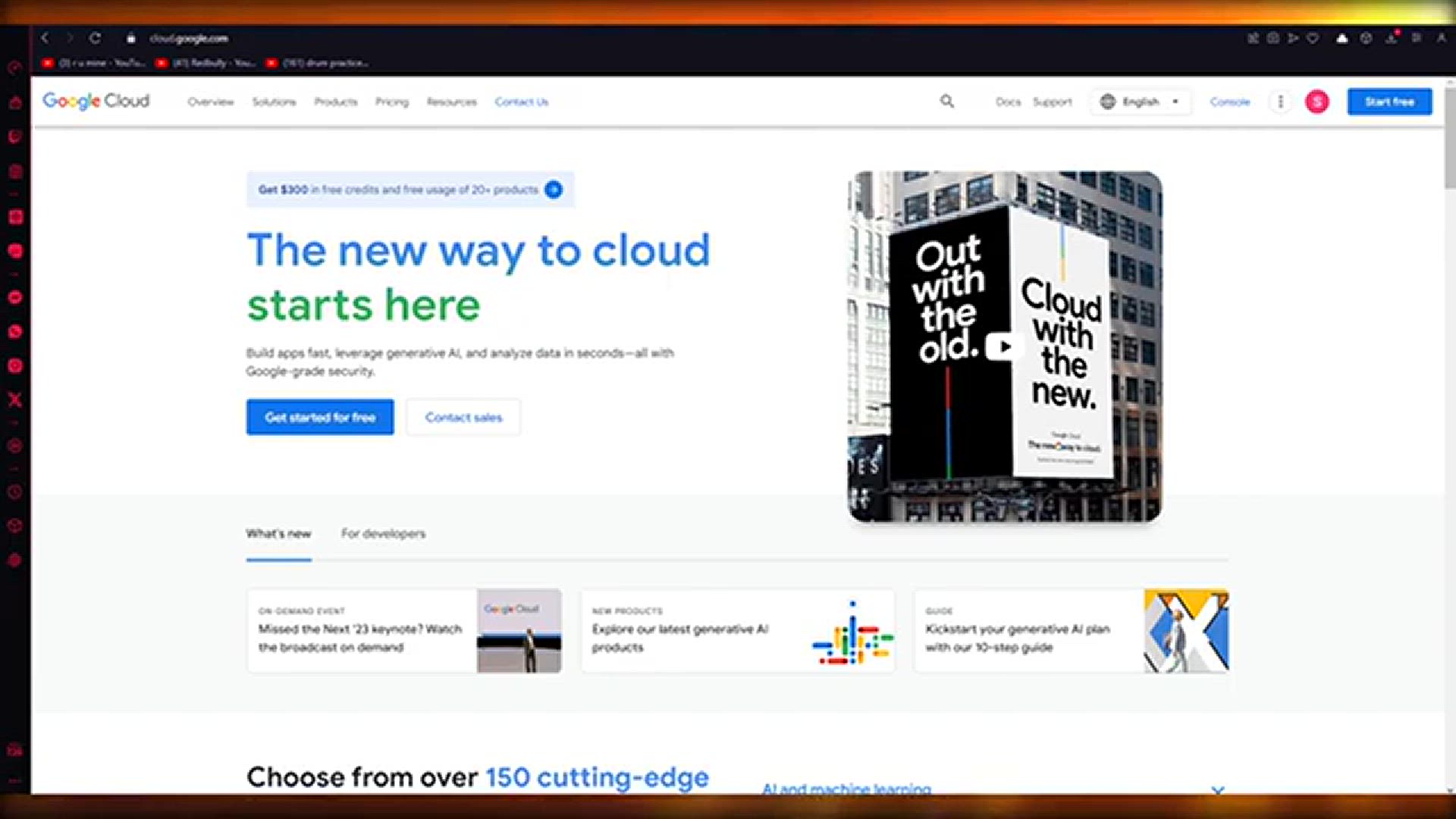Click the Contact Us link
Screen dimensions: 1456x819
click(x=522, y=102)
